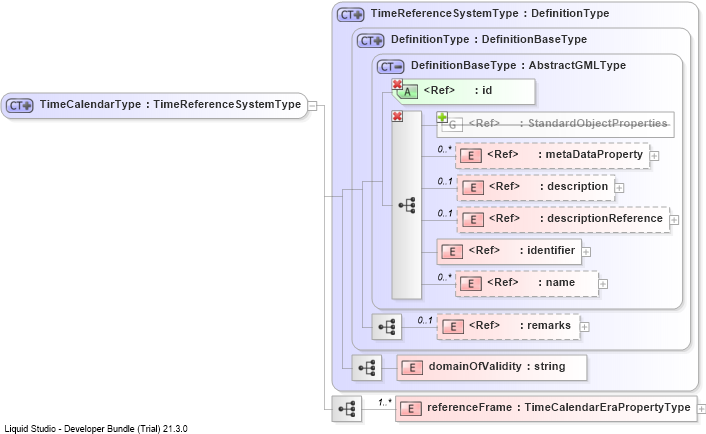
Task: Select the identifier element box
Action: coord(509,252)
